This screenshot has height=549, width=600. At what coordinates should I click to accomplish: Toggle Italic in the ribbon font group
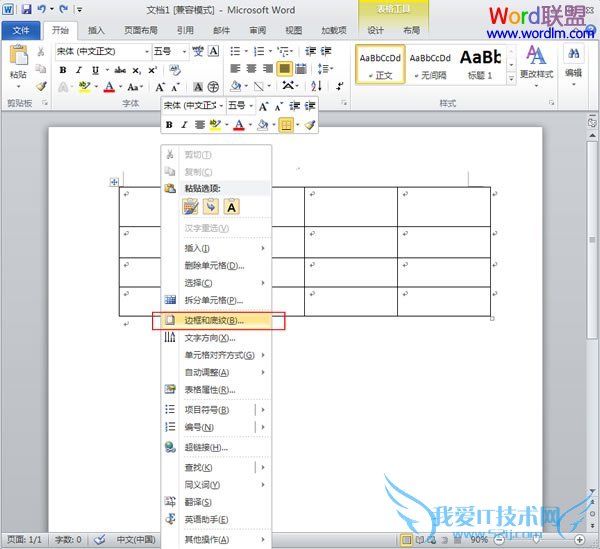pyautogui.click(x=79, y=70)
